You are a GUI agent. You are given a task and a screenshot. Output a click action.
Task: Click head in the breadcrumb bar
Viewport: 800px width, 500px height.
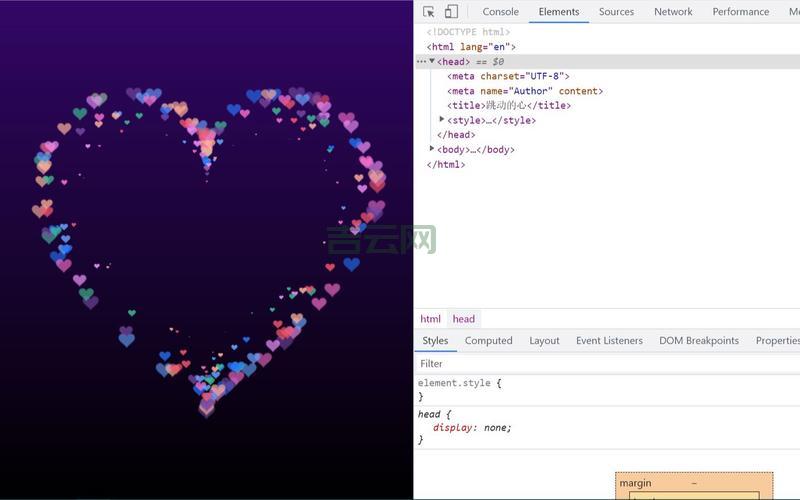pyautogui.click(x=464, y=319)
